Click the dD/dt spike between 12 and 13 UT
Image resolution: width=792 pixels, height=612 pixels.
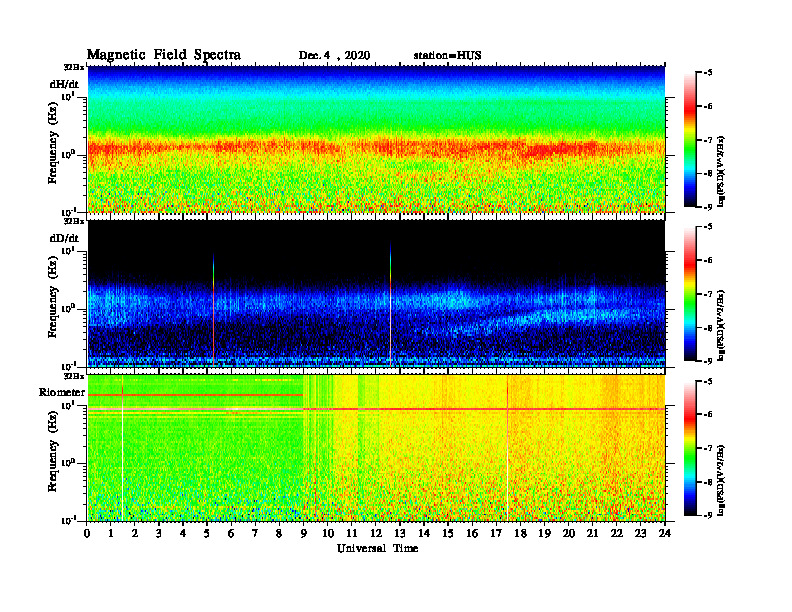pyautogui.click(x=390, y=304)
